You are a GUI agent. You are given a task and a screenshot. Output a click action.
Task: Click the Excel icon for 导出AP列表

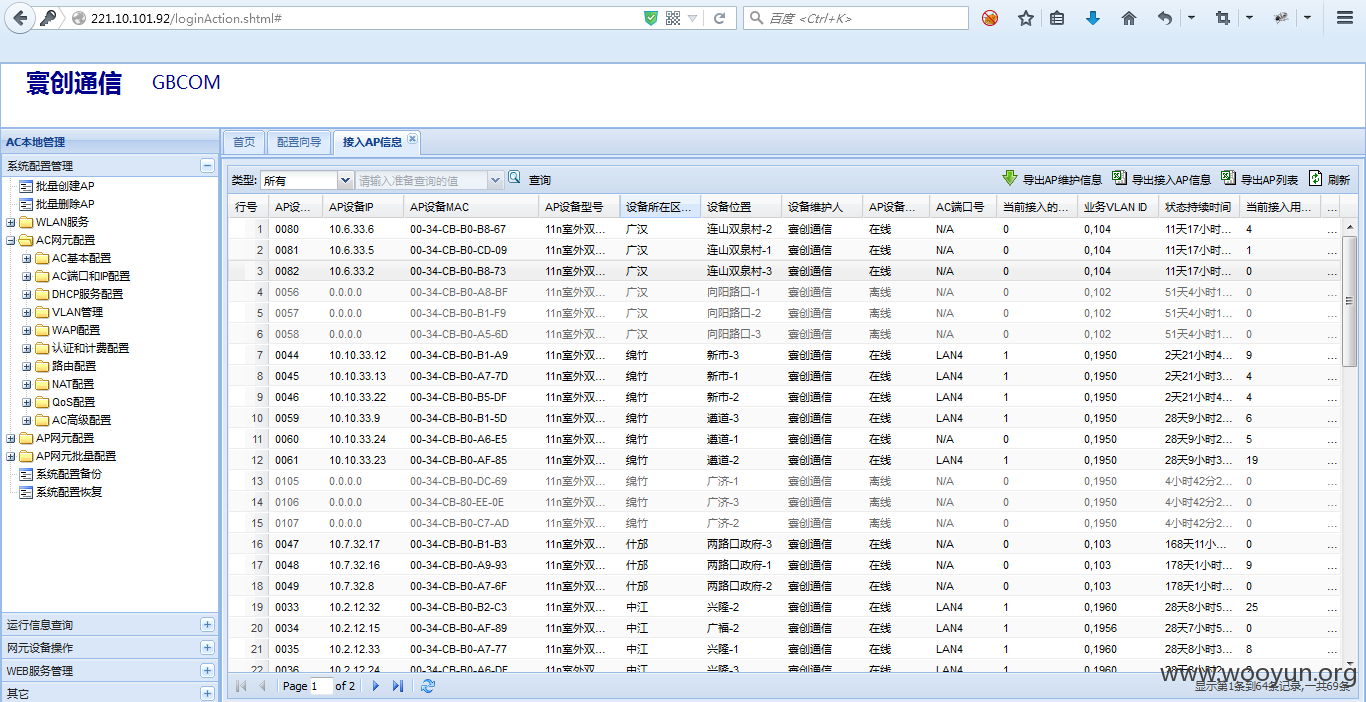click(1228, 178)
